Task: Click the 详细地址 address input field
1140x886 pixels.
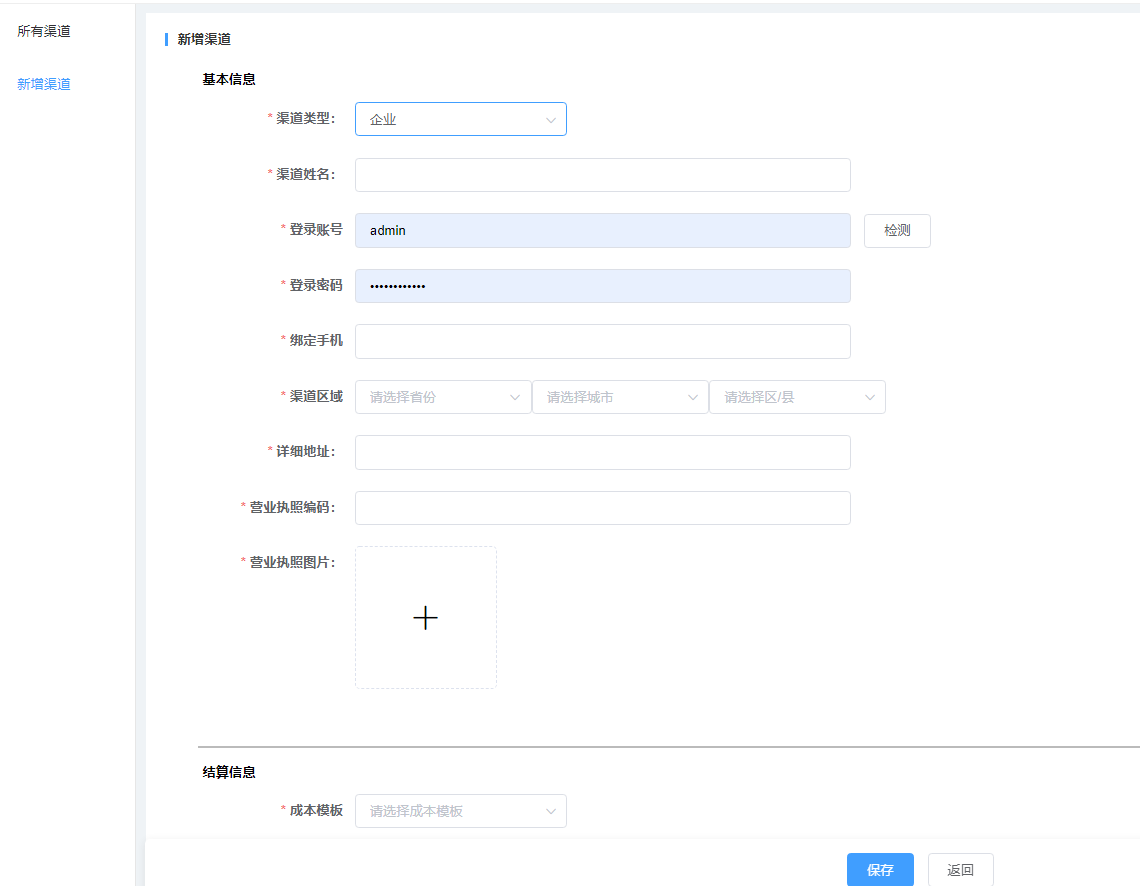Action: click(x=602, y=452)
